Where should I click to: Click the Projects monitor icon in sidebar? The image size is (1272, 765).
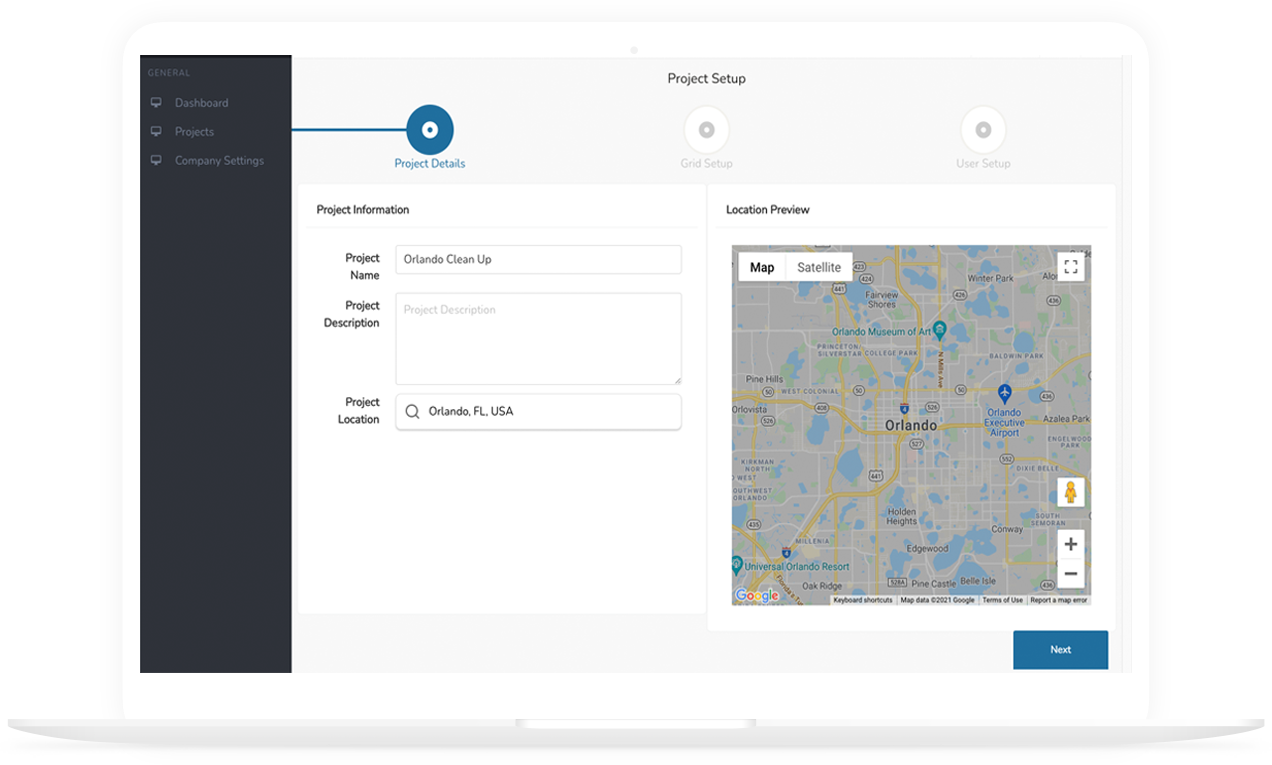(156, 132)
